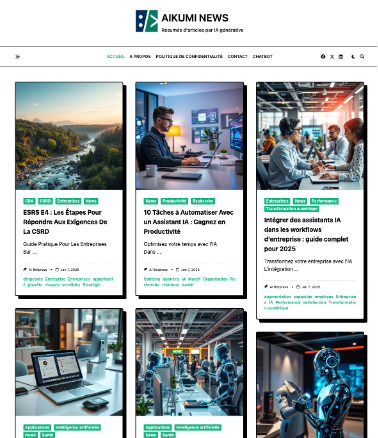Open the search magnifier icon
This screenshot has height=438, width=378.
(362, 57)
